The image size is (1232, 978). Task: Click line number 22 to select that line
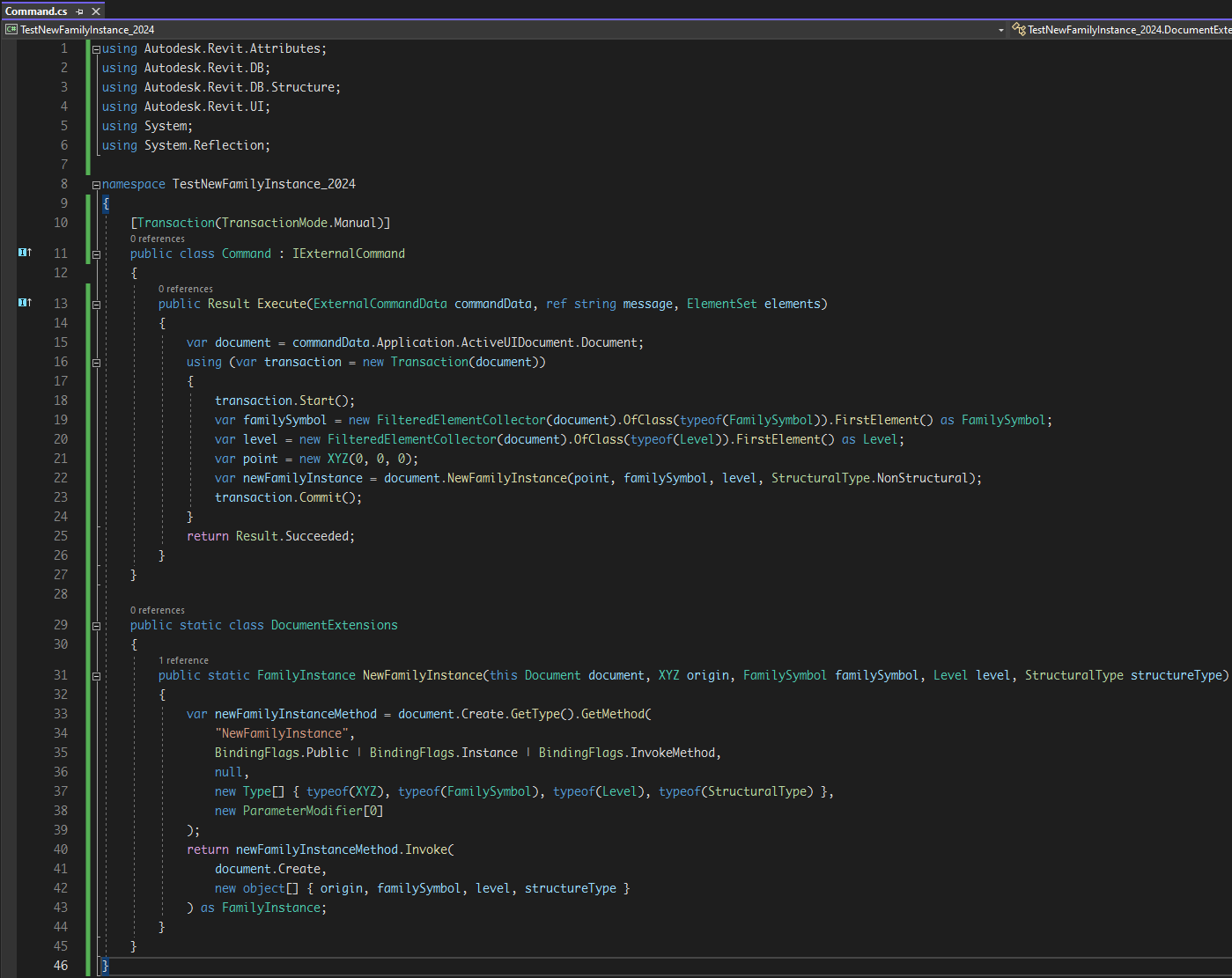[61, 477]
